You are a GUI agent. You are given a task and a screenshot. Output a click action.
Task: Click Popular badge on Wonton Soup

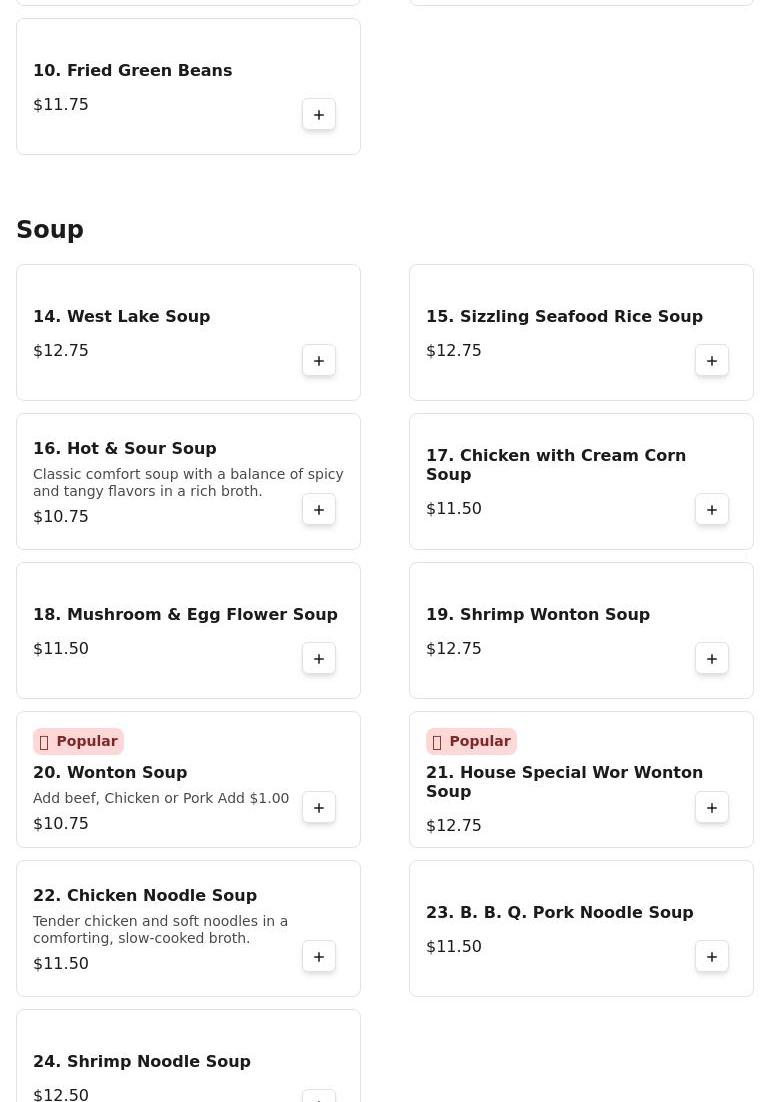[x=78, y=741]
